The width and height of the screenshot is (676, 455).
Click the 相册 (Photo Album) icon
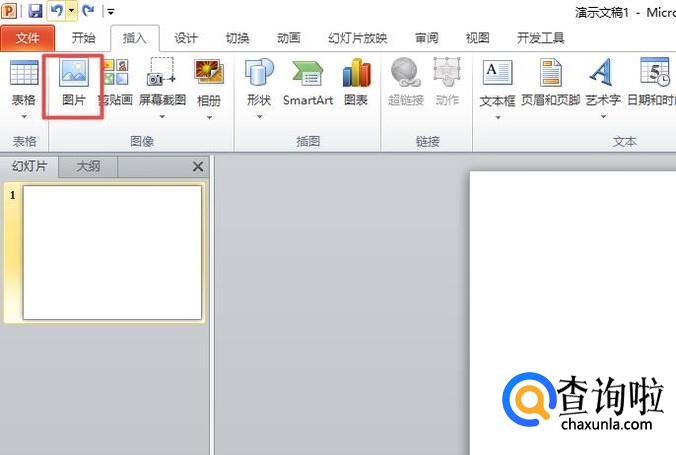209,72
